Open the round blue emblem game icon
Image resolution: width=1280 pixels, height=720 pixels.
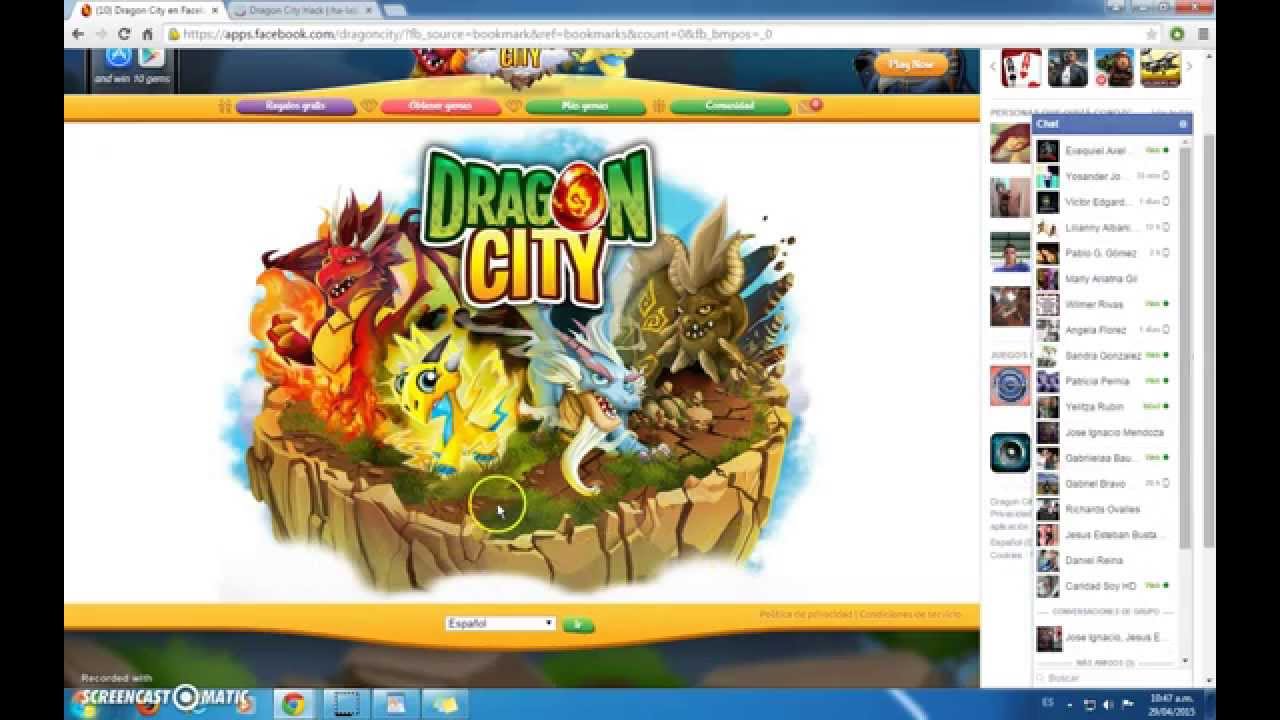(1010, 386)
